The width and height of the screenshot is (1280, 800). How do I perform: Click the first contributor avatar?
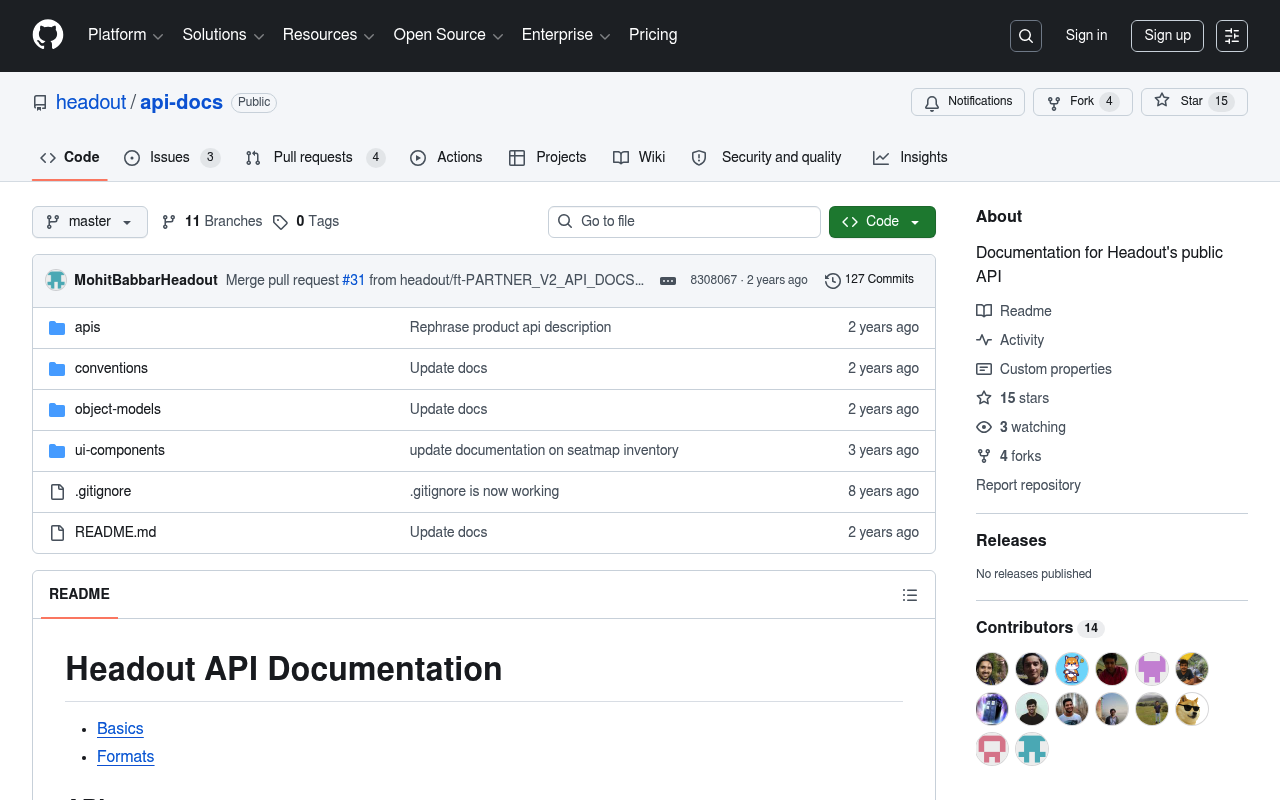click(992, 669)
